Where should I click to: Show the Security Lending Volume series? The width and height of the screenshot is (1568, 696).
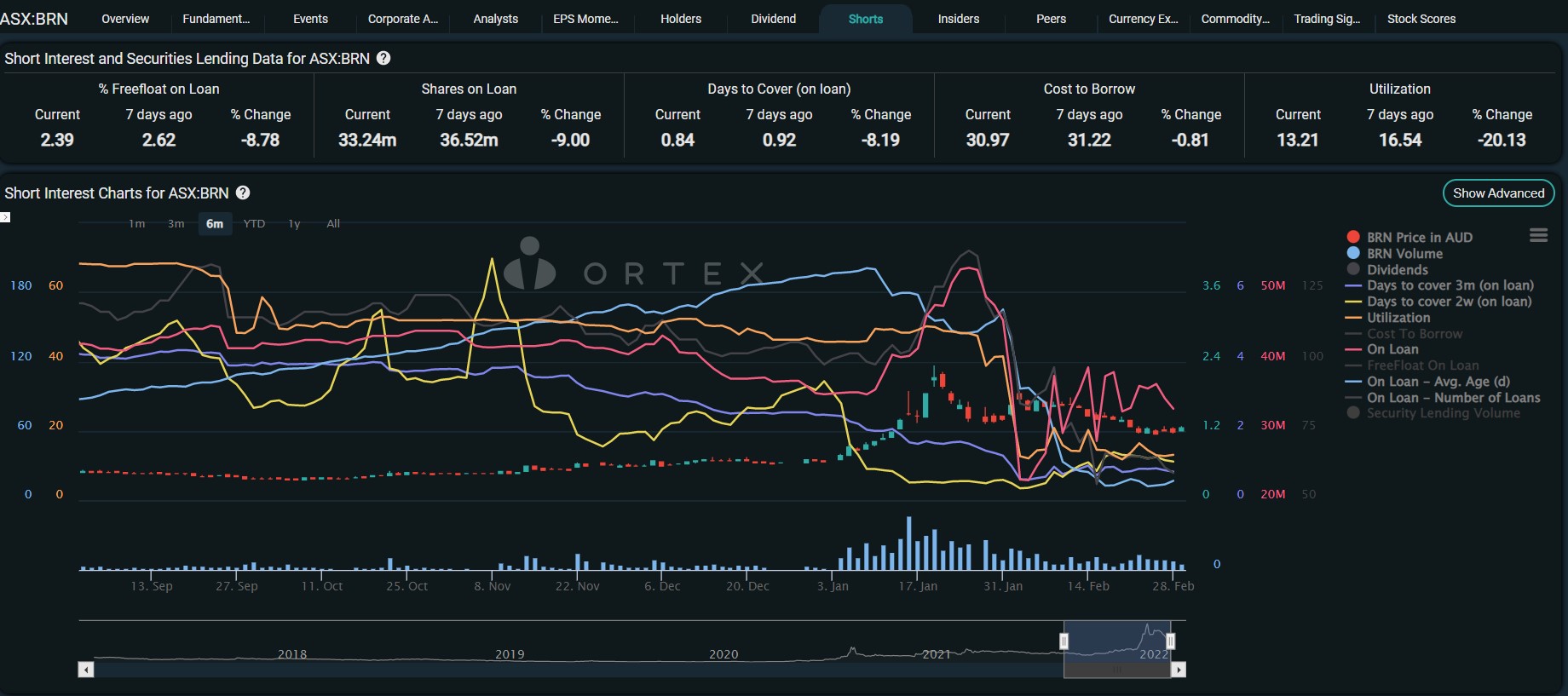click(x=1443, y=413)
